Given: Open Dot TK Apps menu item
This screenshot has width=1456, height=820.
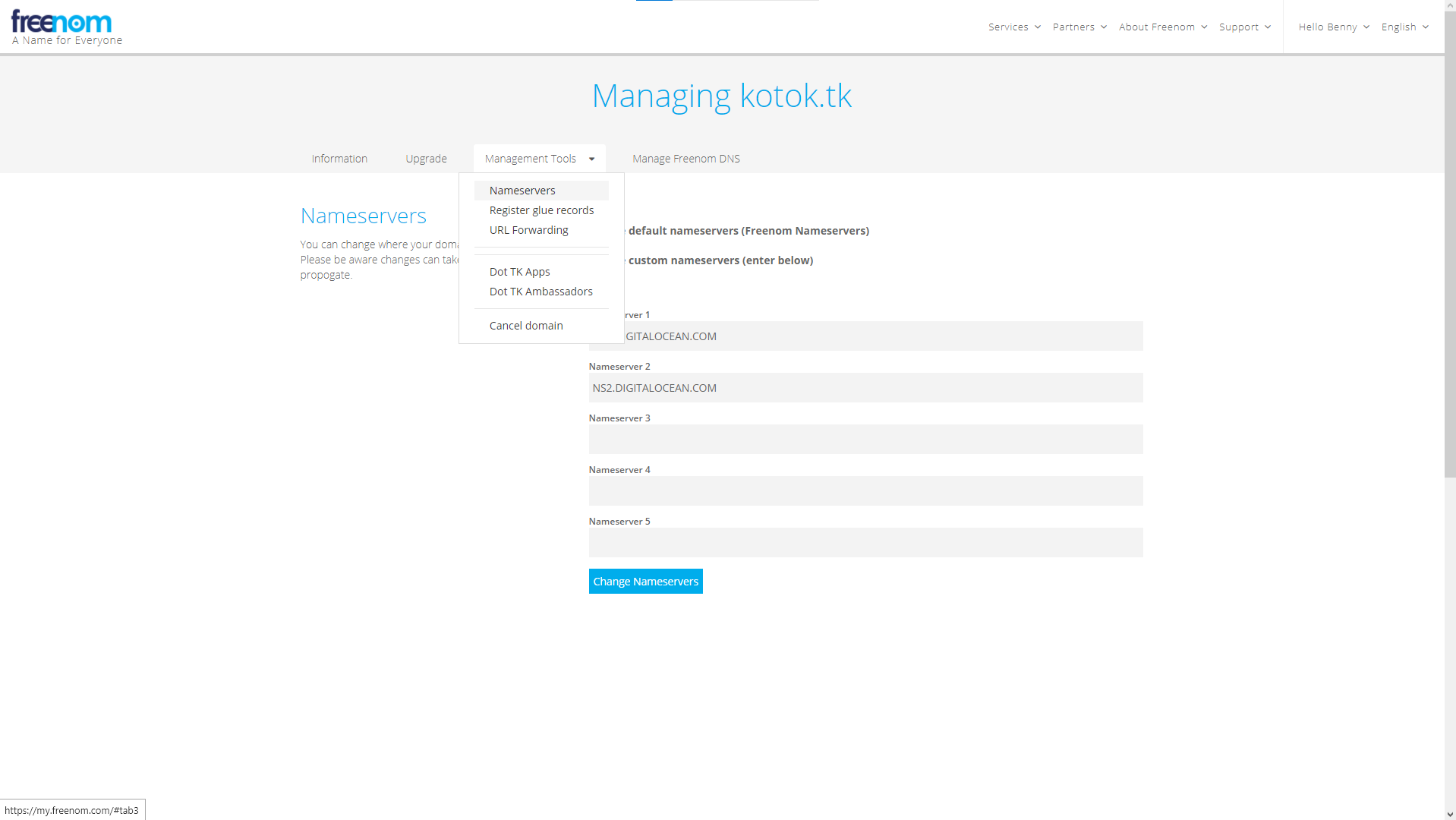Looking at the screenshot, I should tap(519, 272).
